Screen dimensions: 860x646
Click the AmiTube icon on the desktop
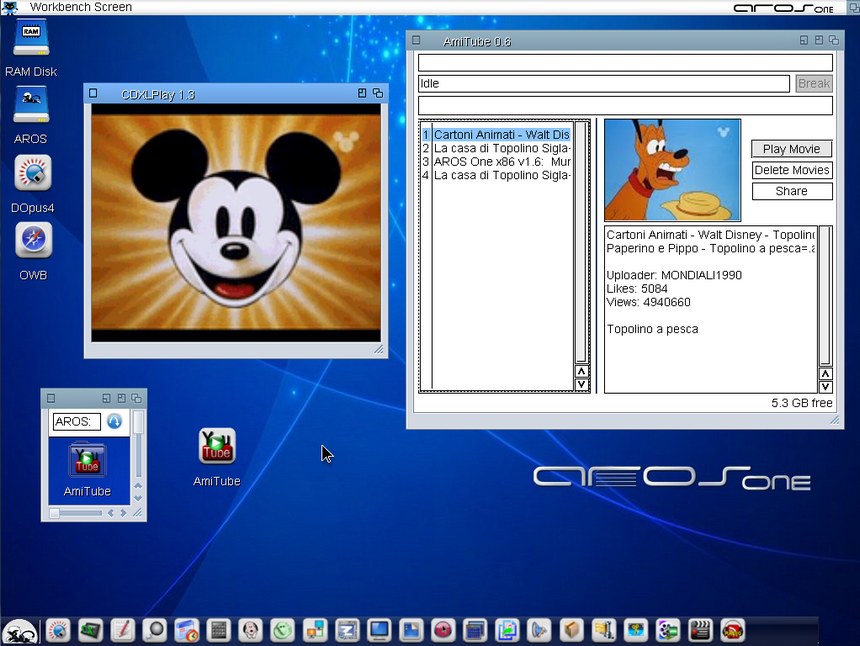[217, 447]
